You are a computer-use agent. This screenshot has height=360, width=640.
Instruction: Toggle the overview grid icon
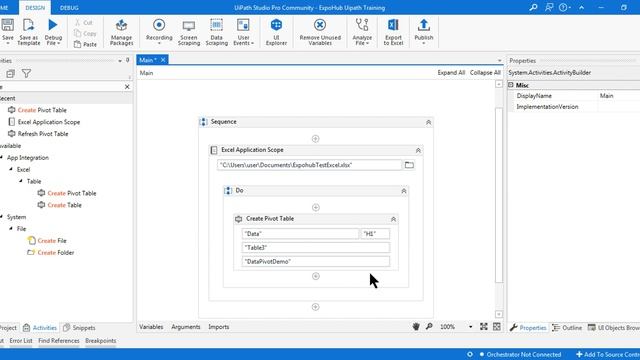[497, 327]
